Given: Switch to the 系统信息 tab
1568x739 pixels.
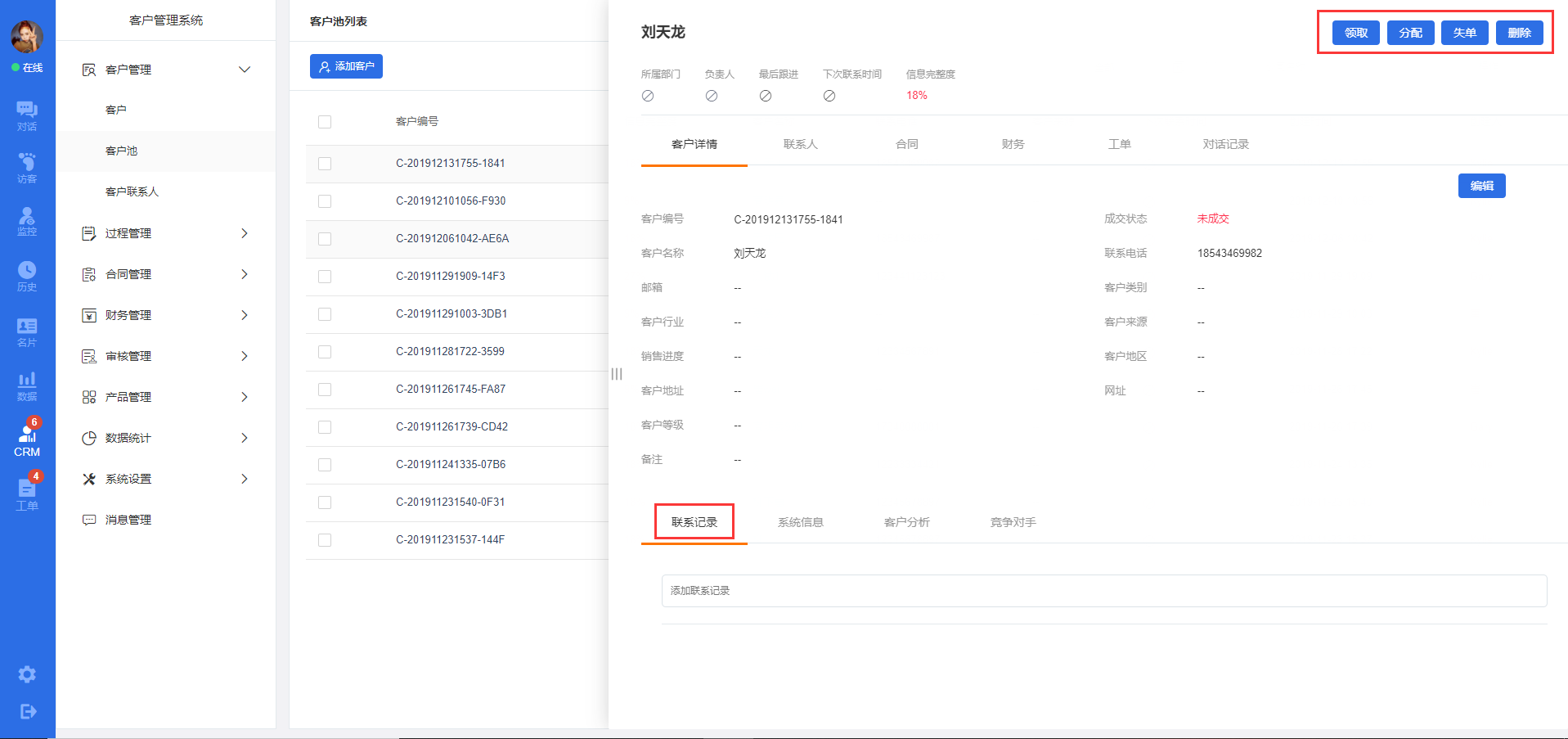Looking at the screenshot, I should [801, 522].
